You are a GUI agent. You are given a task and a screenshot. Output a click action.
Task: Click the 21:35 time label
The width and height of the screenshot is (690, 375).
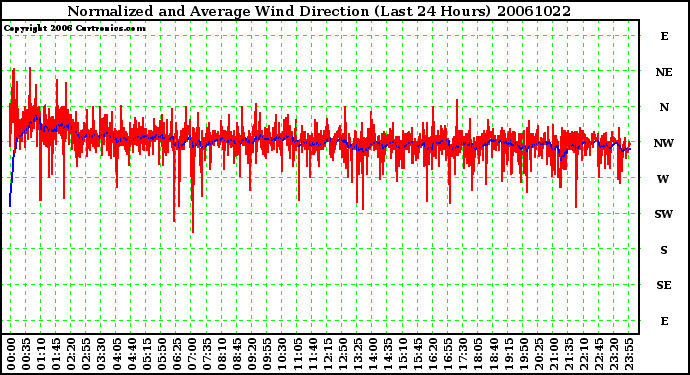point(569,354)
